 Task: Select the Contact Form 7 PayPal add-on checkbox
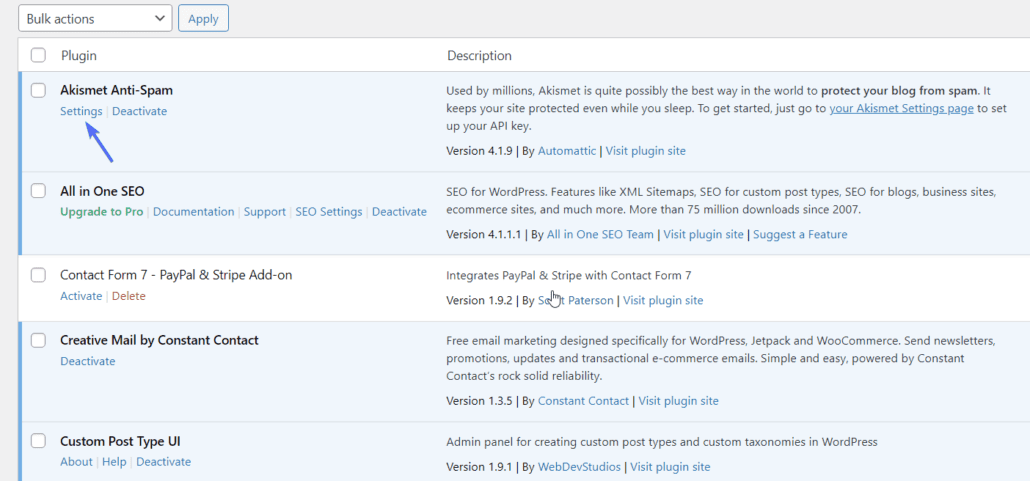[38, 275]
